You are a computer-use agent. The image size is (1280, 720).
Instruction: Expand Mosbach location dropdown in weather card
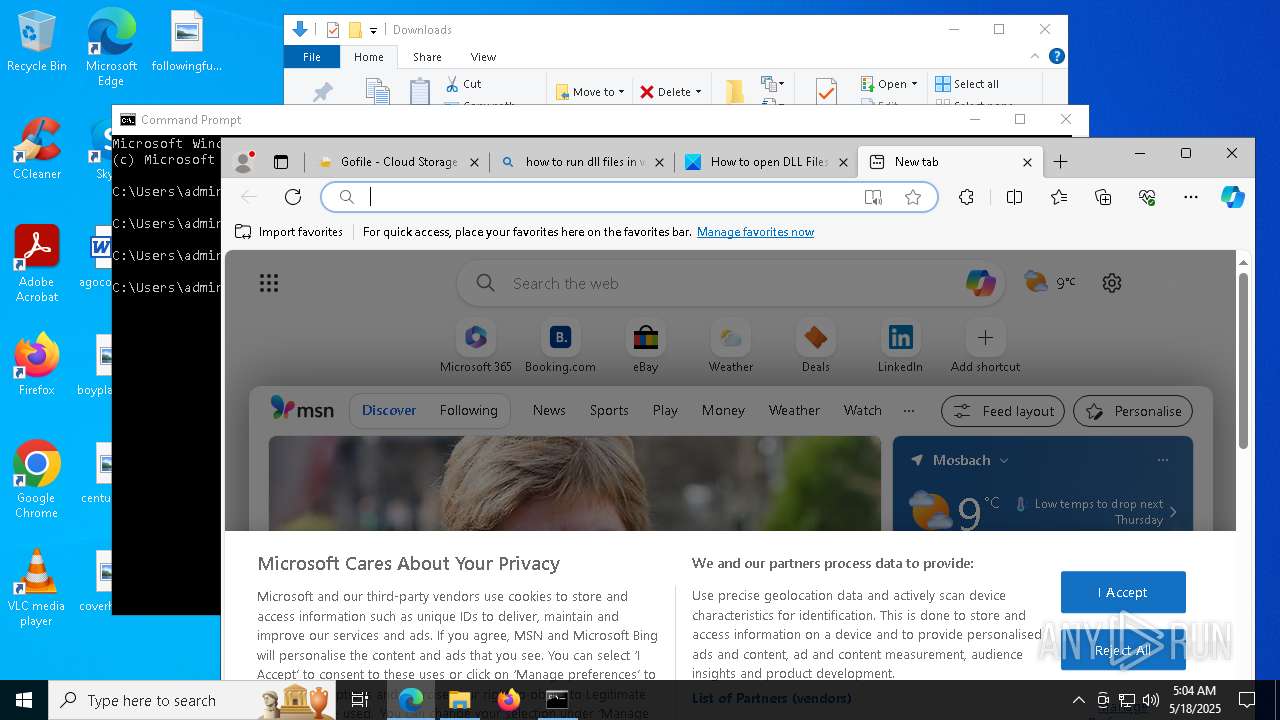click(x=1004, y=460)
